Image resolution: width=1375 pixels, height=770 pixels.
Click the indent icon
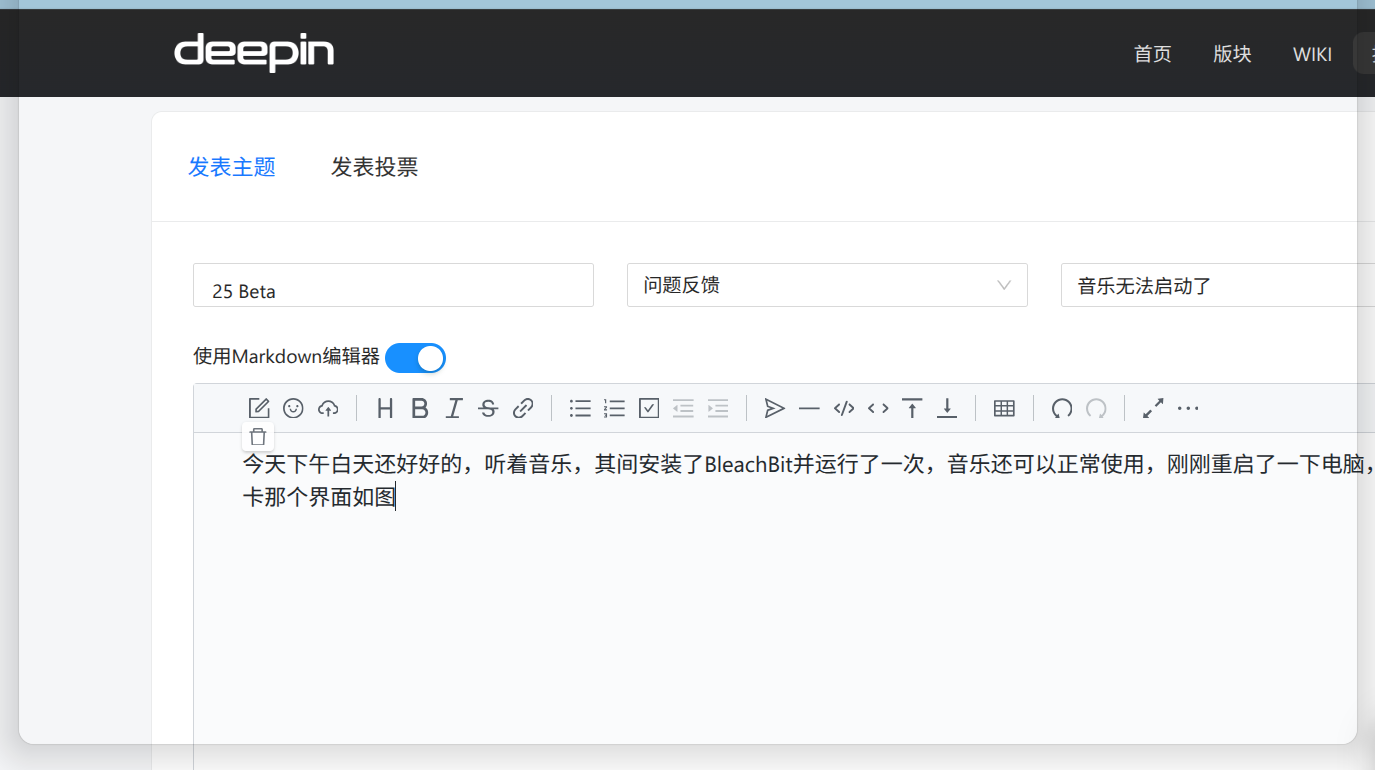point(718,408)
